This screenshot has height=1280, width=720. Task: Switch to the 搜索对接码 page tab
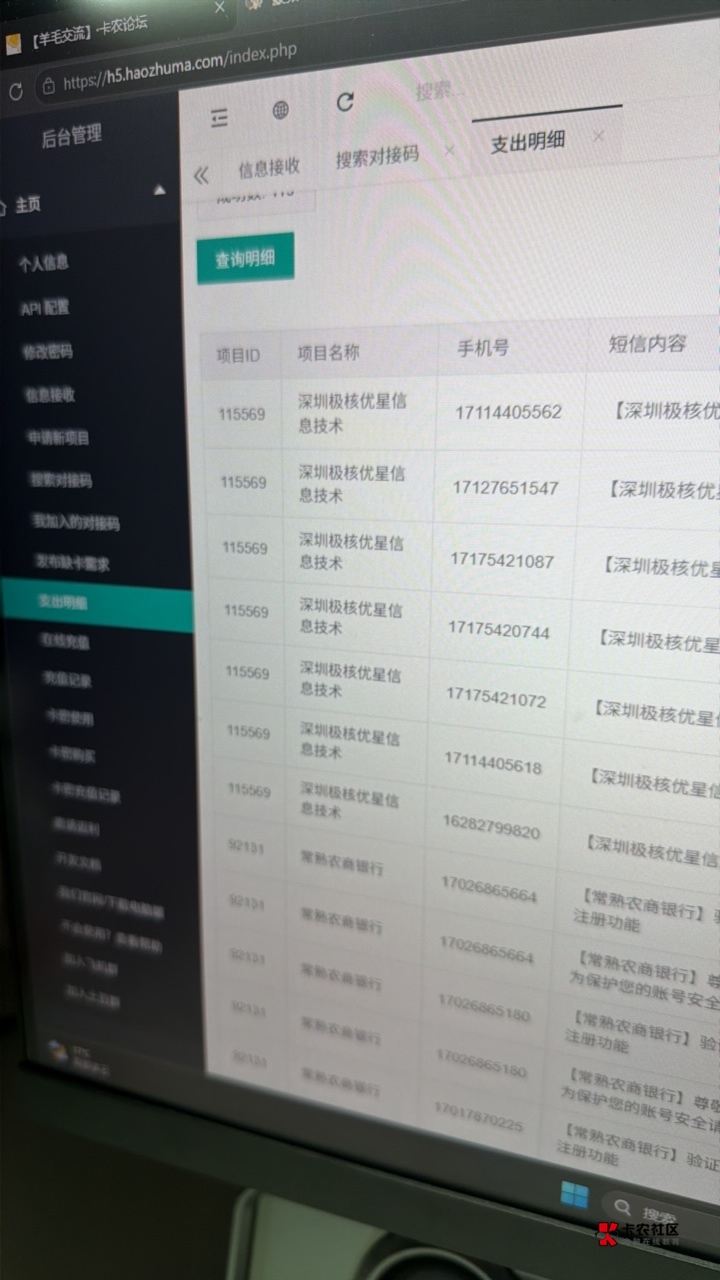377,157
